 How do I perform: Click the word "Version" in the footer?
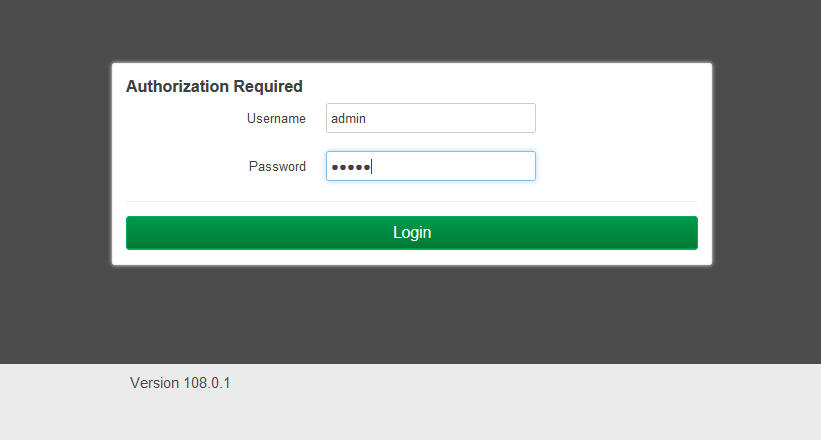pos(154,383)
